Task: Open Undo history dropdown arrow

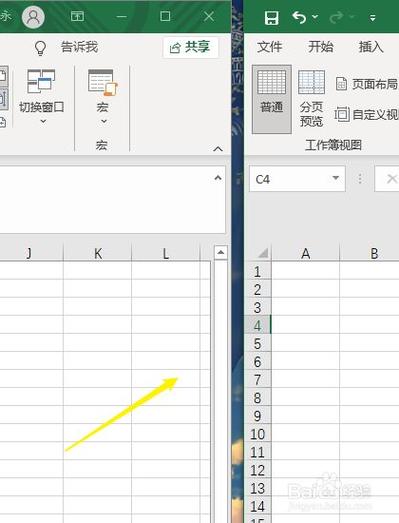Action: tap(315, 16)
